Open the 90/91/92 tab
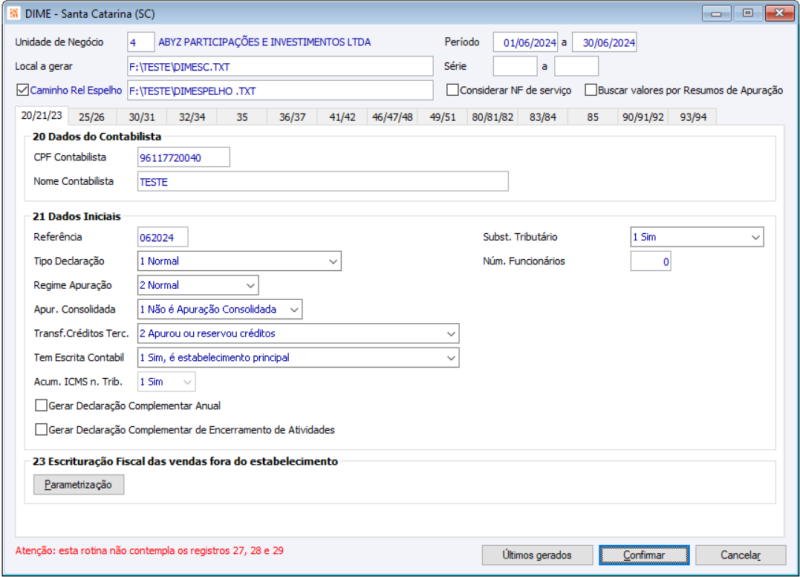Screen dimensions: 800x577 click(x=643, y=117)
